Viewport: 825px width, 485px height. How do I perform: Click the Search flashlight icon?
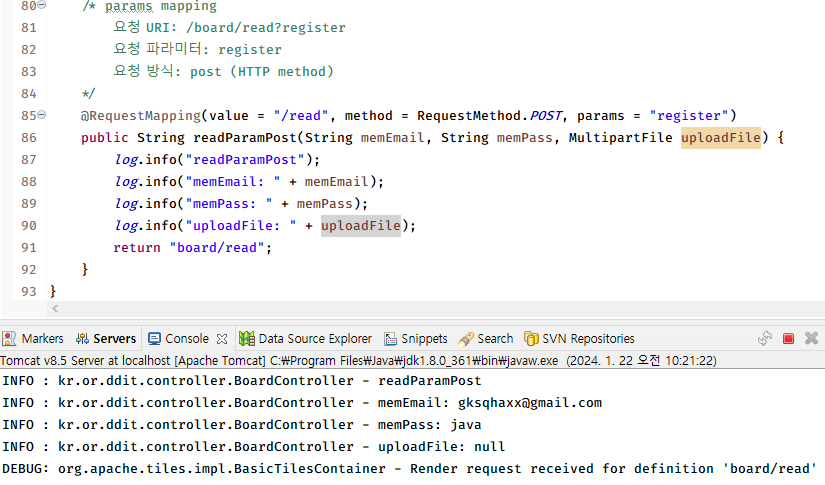tap(466, 339)
